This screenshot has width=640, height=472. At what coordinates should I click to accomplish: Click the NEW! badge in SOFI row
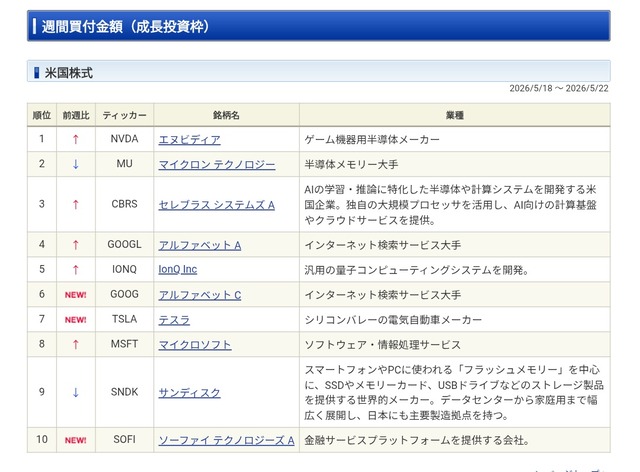76,440
